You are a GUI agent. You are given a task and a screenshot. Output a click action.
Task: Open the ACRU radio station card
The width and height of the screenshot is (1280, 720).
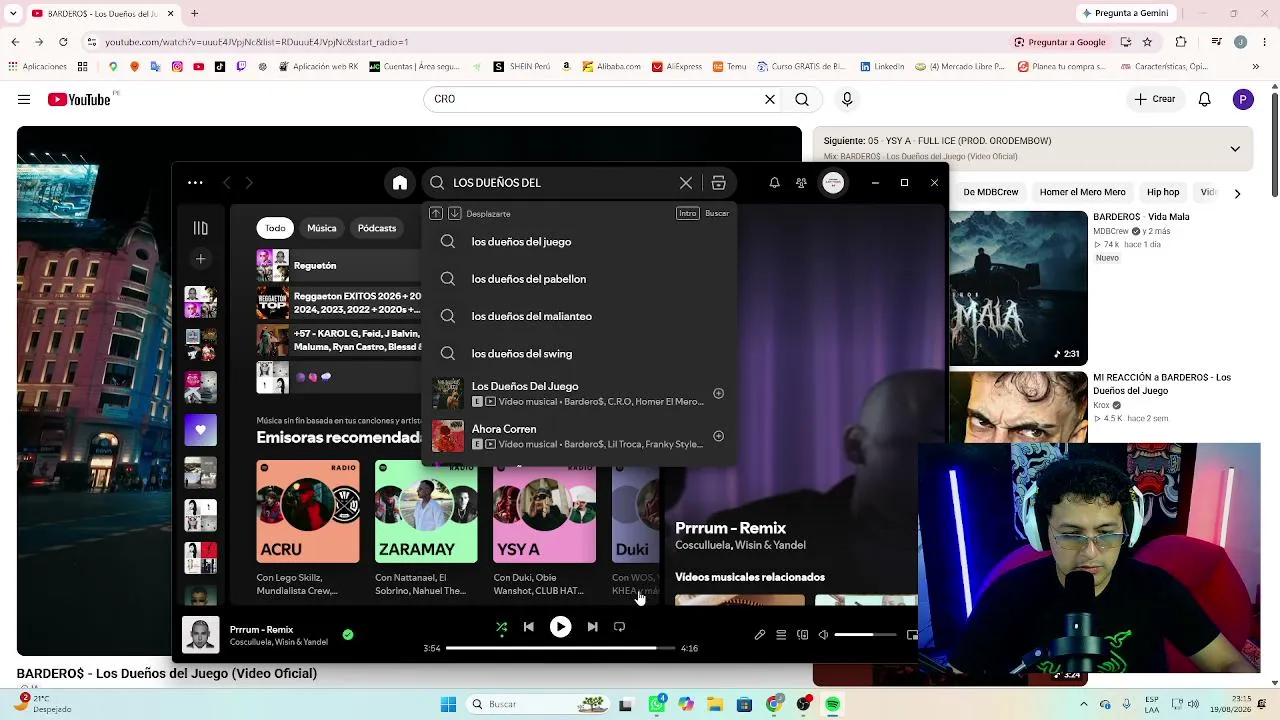pyautogui.click(x=308, y=528)
